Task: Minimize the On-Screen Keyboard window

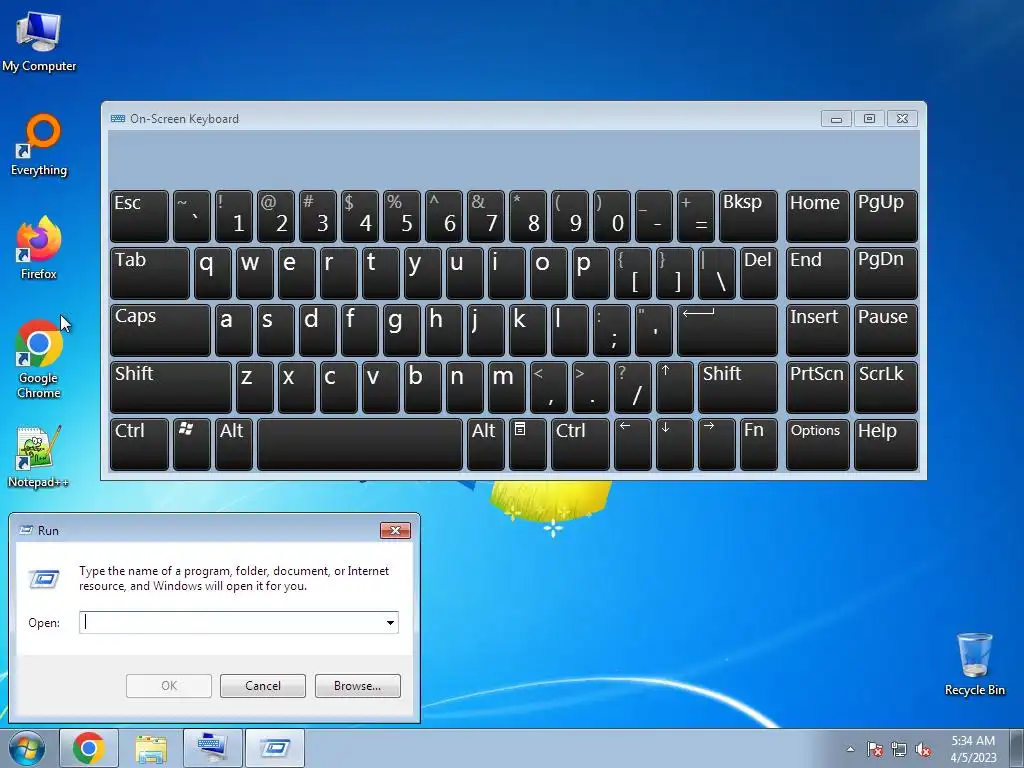Action: coord(836,119)
